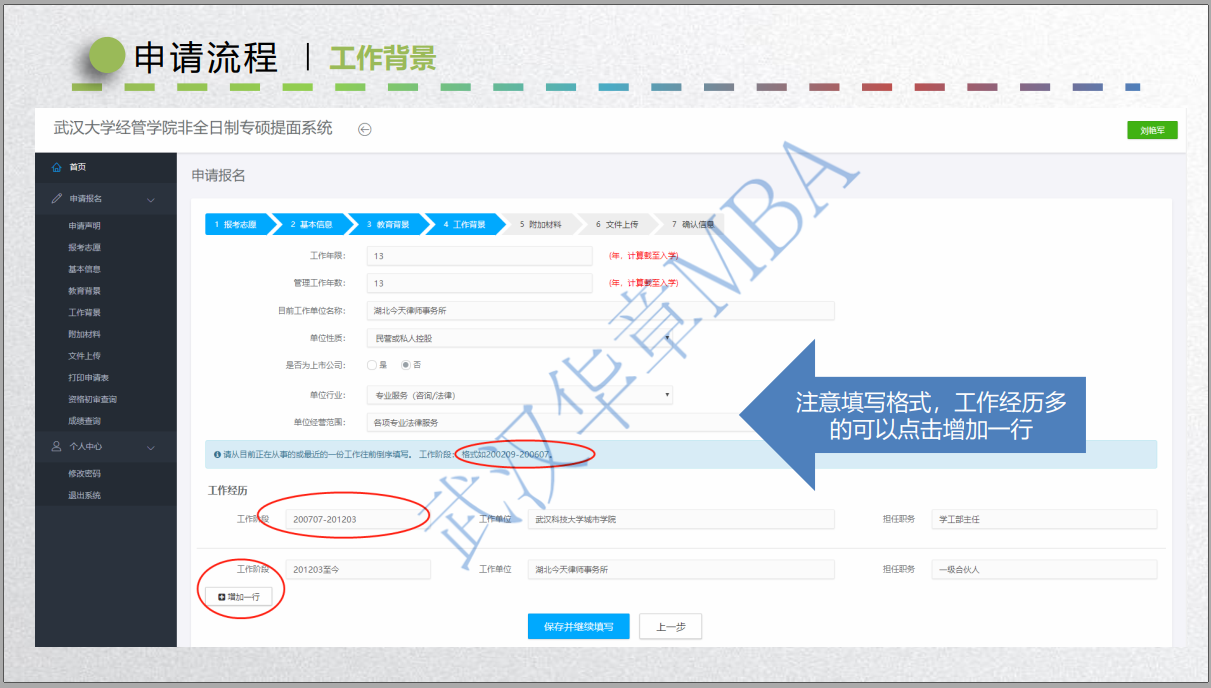Open the 单位性质 dropdown
Screen dimensions: 1211x688
519,338
